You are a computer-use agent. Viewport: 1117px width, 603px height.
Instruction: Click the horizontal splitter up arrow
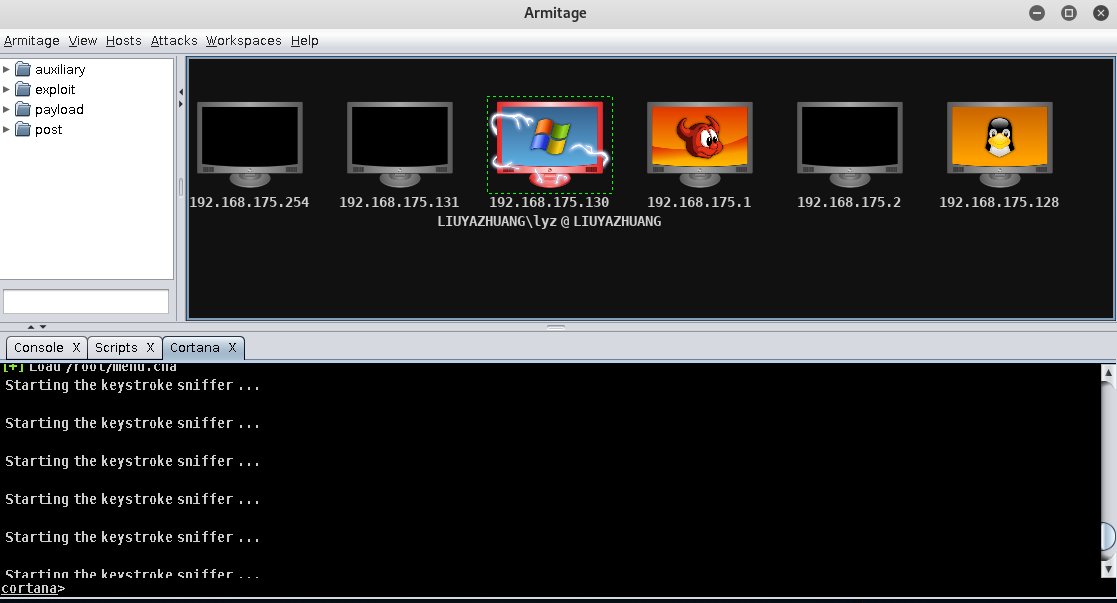31,326
